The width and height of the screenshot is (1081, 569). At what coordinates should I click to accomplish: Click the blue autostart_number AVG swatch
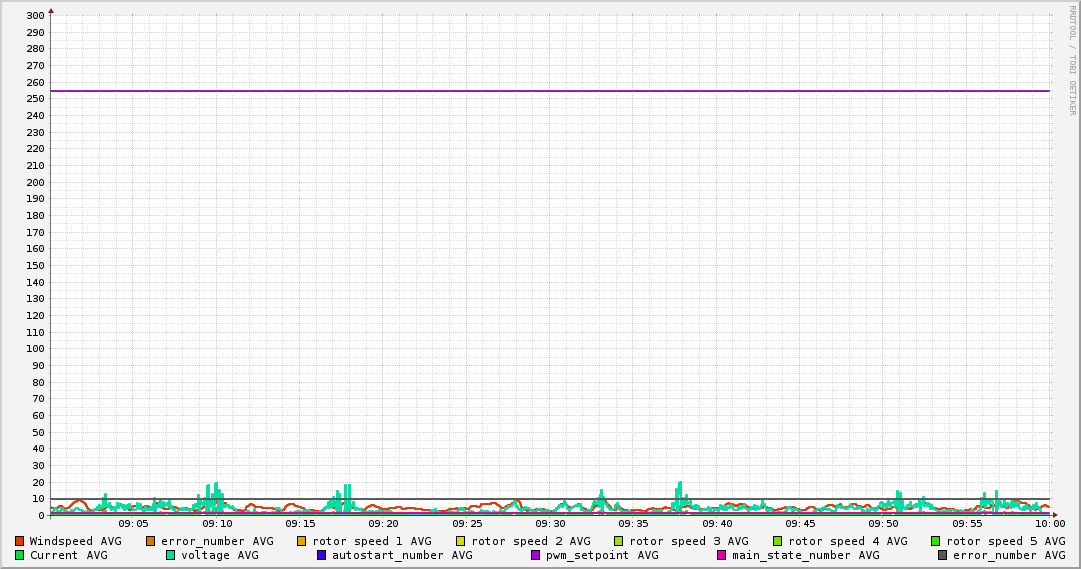(x=322, y=555)
